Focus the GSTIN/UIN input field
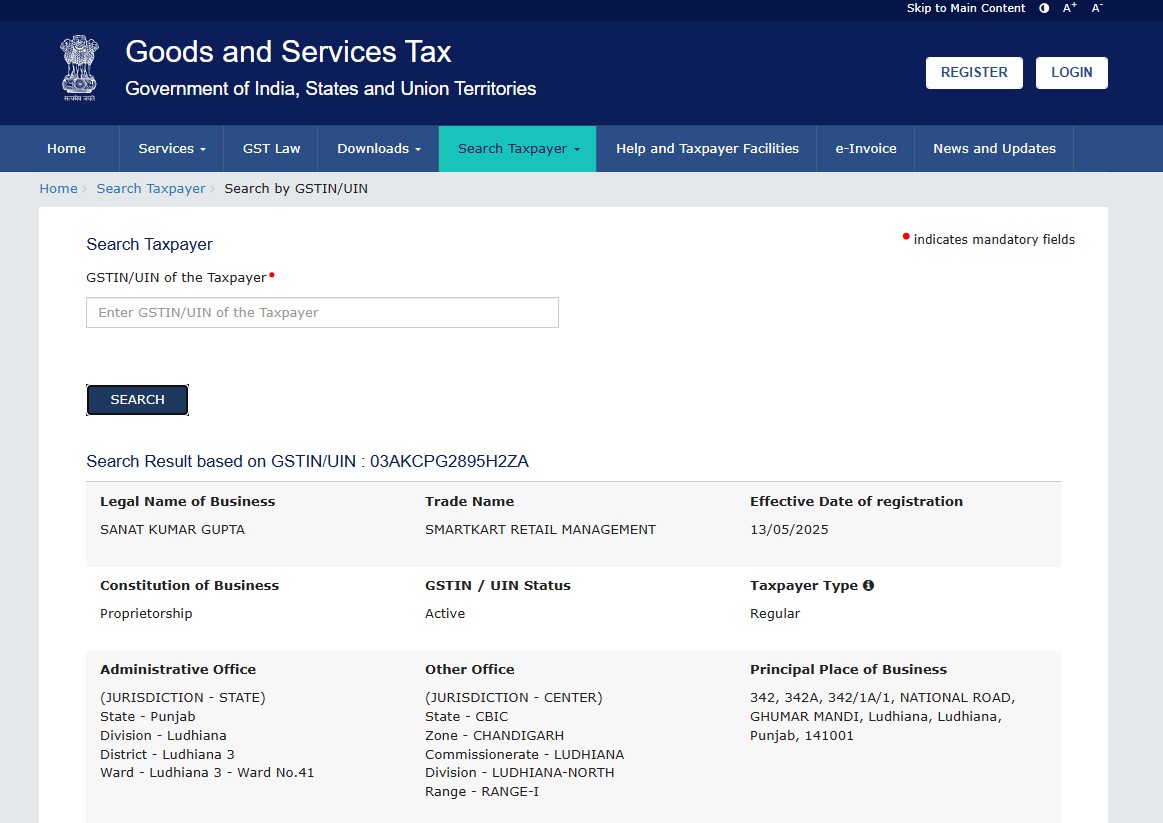 pyautogui.click(x=322, y=313)
